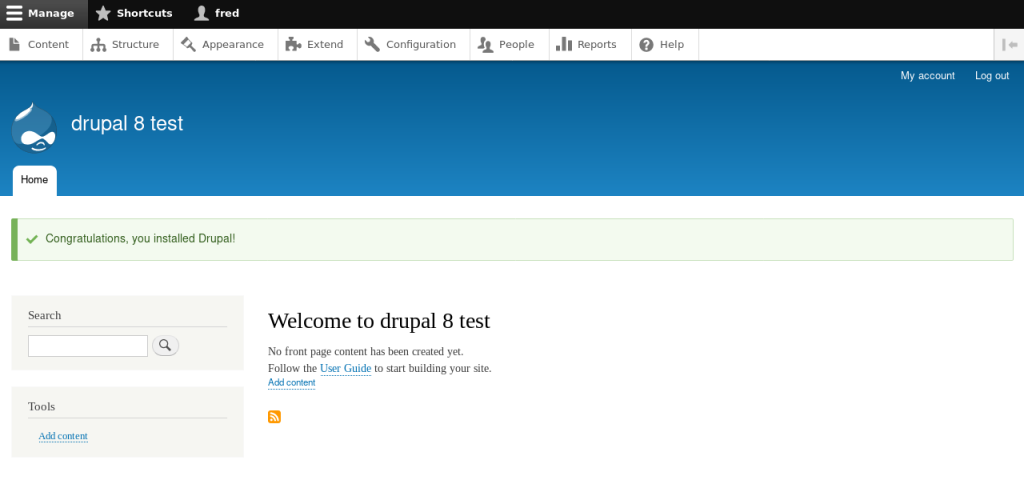The width and height of the screenshot is (1024, 480).
Task: Focus the Search input field
Action: pyautogui.click(x=88, y=346)
